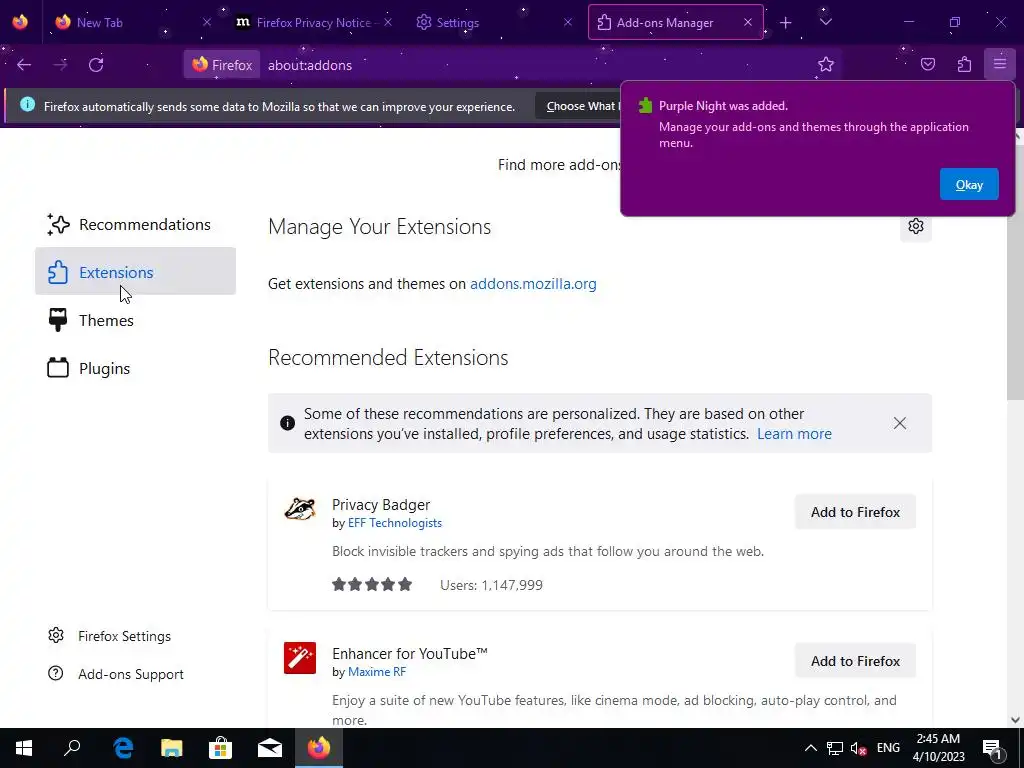Click Okay in Purple Night notification
This screenshot has height=768, width=1024.
[x=968, y=185]
